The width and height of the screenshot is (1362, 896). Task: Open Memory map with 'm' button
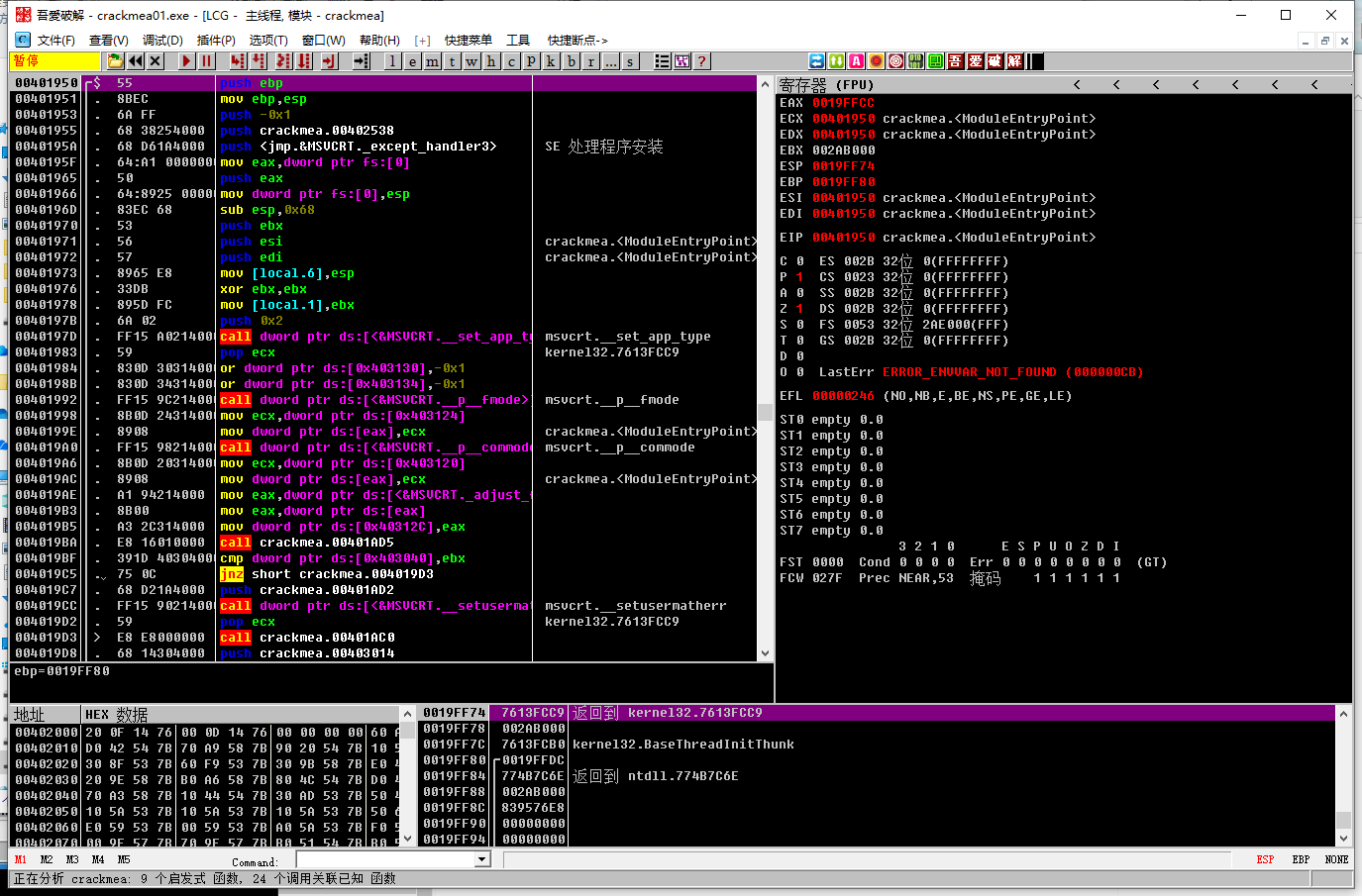click(x=433, y=61)
